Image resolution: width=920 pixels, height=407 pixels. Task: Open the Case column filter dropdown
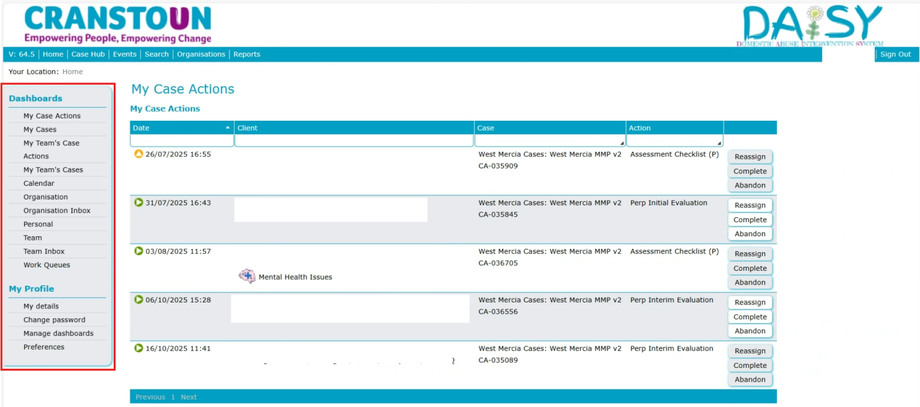621,143
